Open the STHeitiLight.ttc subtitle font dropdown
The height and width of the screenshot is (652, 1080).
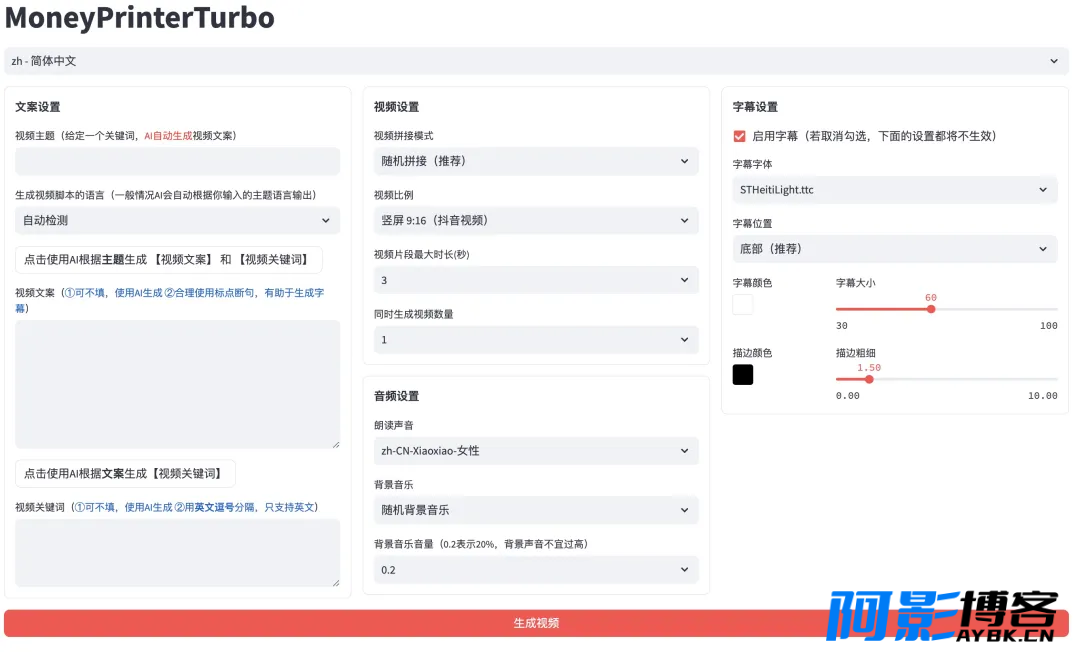(894, 190)
